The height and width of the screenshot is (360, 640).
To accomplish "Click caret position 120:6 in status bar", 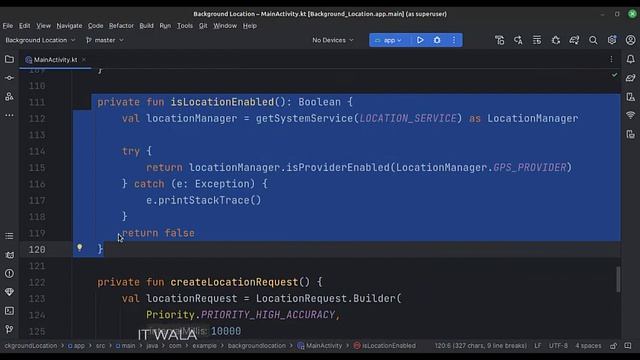I will (480, 346).
